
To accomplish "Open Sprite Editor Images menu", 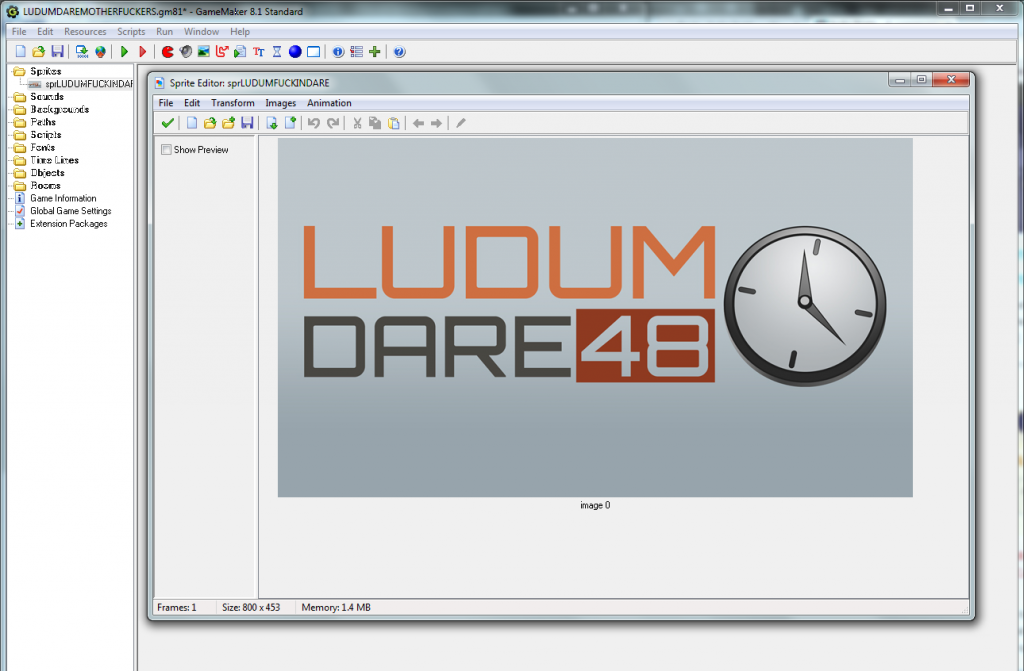I will [281, 103].
